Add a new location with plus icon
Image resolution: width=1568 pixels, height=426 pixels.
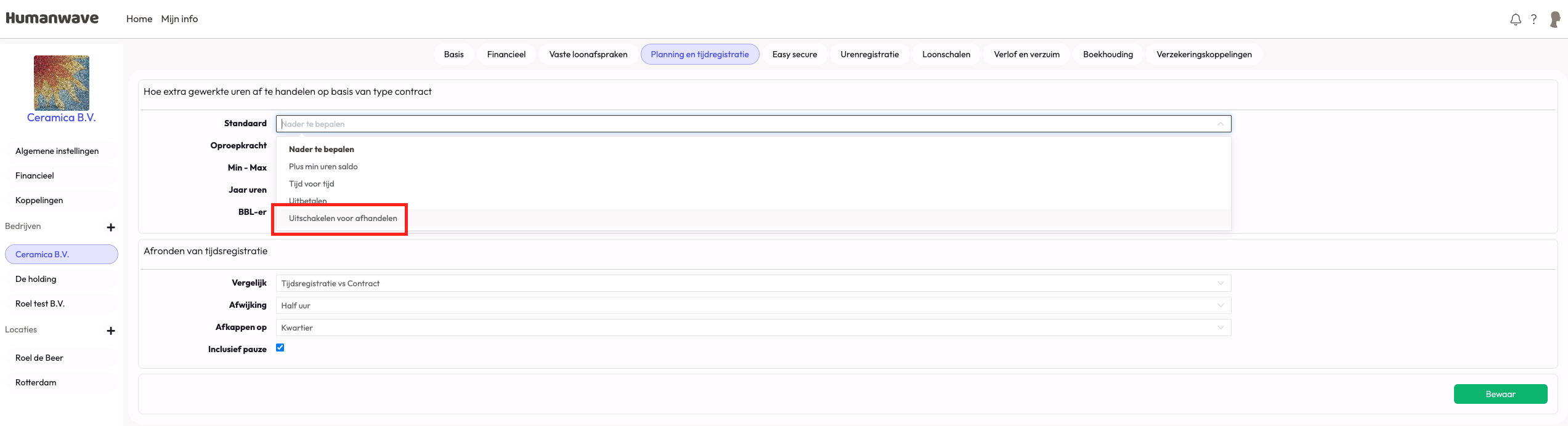[111, 331]
